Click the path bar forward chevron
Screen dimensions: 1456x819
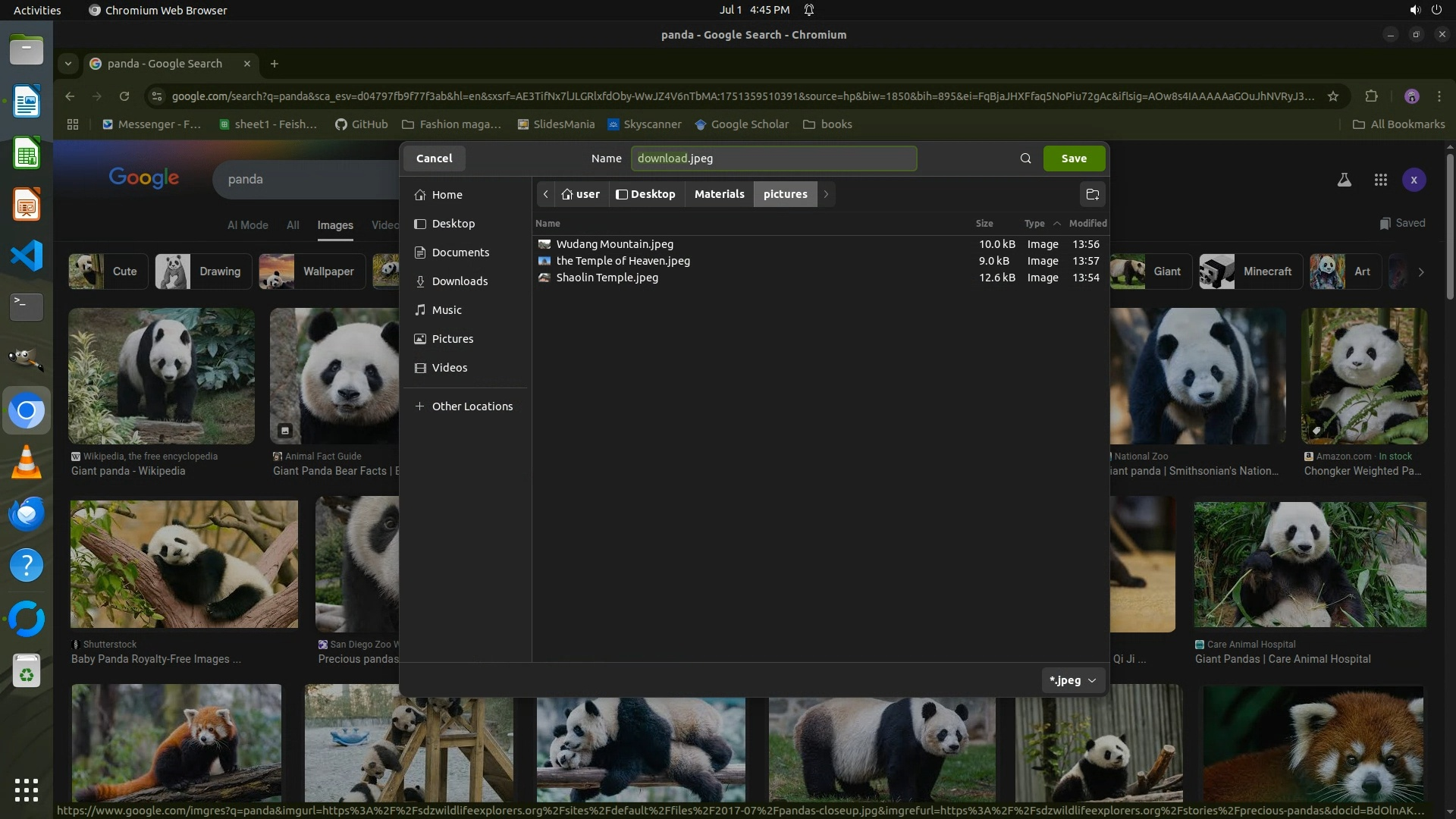[826, 194]
